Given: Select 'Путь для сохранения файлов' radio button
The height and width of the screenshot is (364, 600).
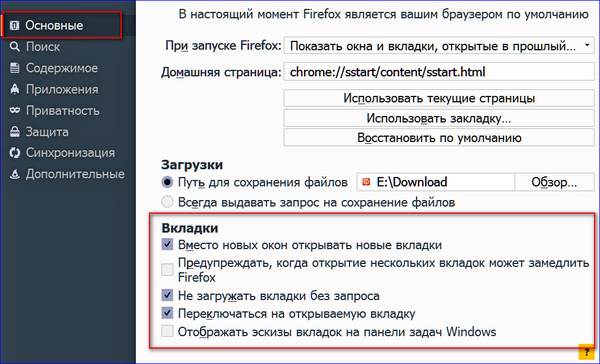Looking at the screenshot, I should point(167,182).
